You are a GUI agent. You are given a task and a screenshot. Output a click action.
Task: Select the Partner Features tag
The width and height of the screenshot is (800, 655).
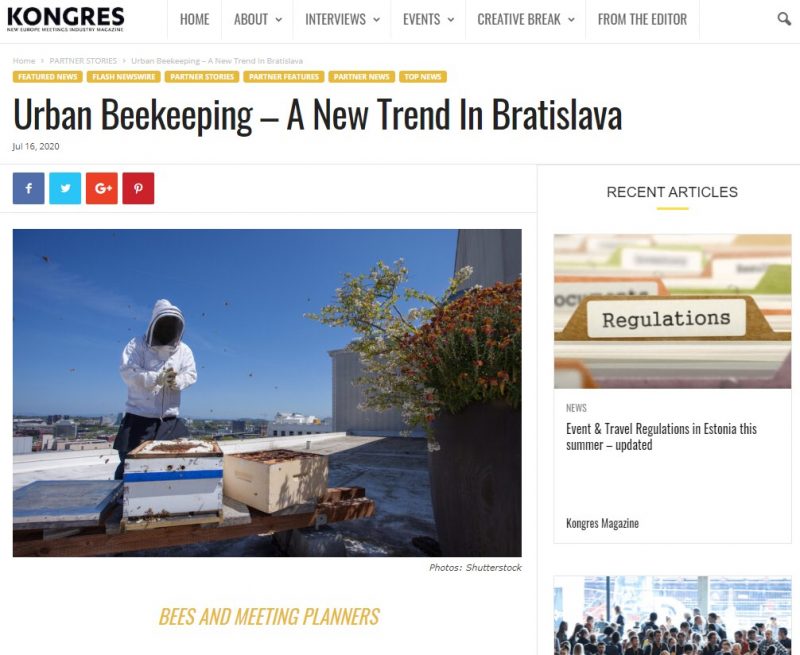(x=284, y=77)
